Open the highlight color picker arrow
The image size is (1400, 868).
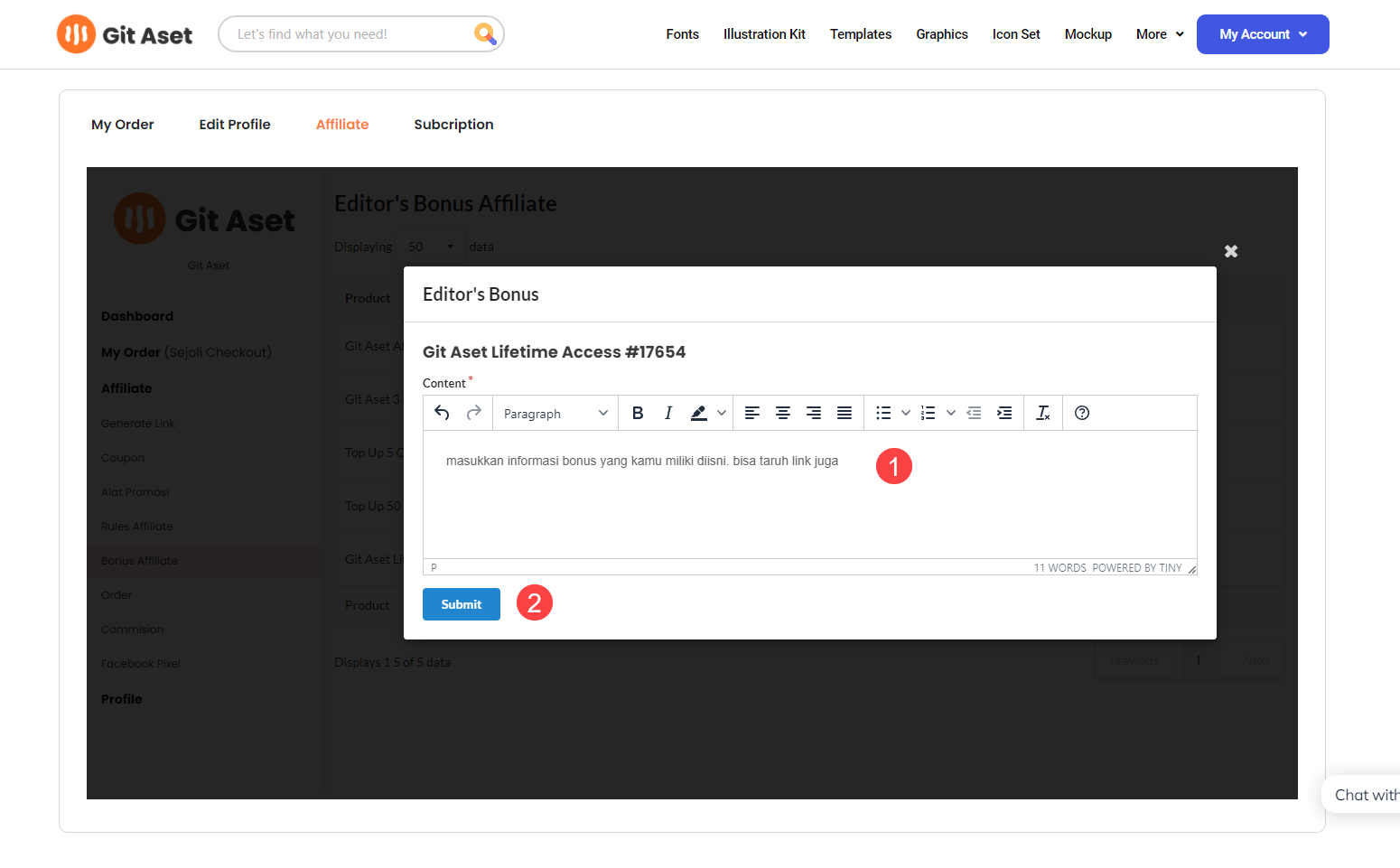tap(722, 413)
